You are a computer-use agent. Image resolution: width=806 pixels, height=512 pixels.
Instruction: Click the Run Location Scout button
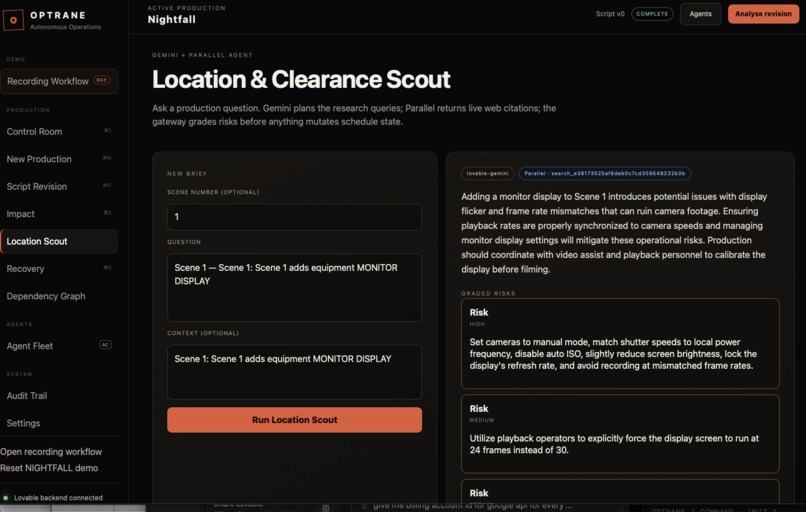pos(295,420)
